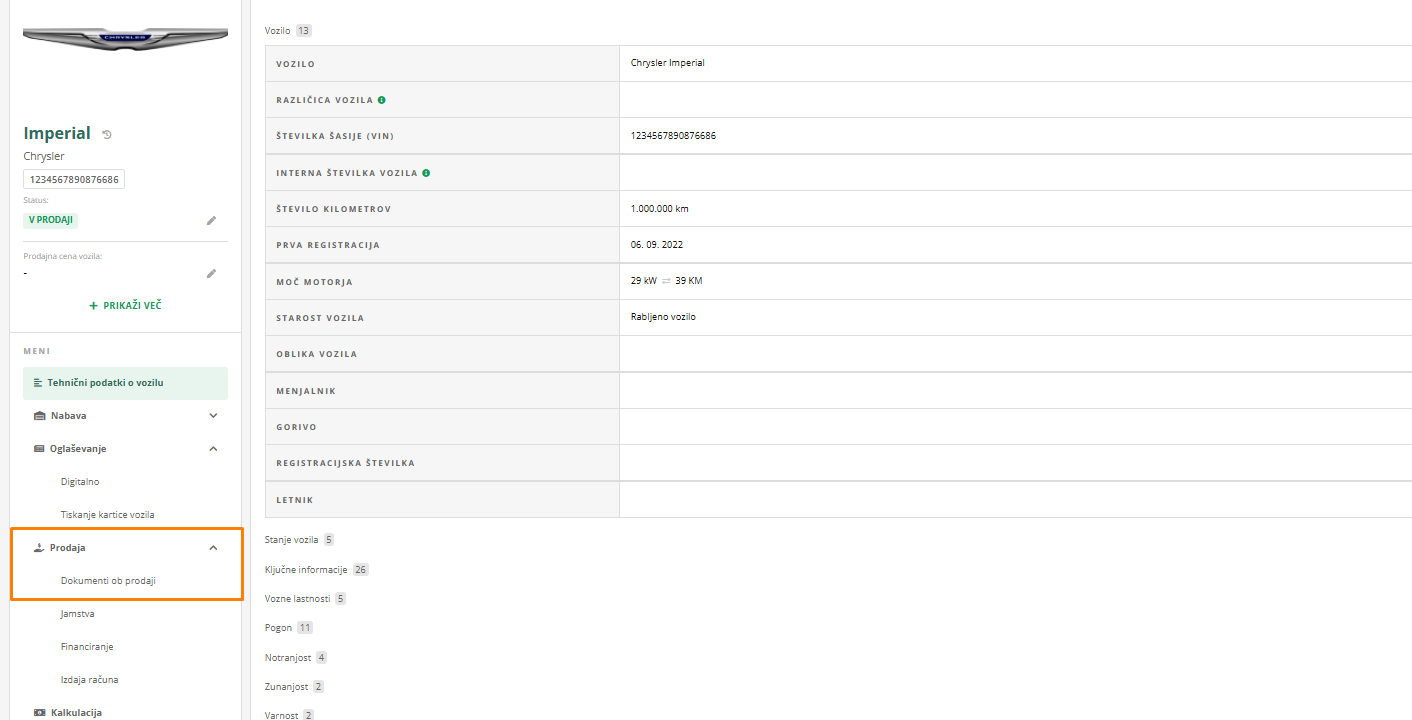This screenshot has height=720, width=1412.
Task: Click the Tehnični podatki list icon
Action: [38, 383]
